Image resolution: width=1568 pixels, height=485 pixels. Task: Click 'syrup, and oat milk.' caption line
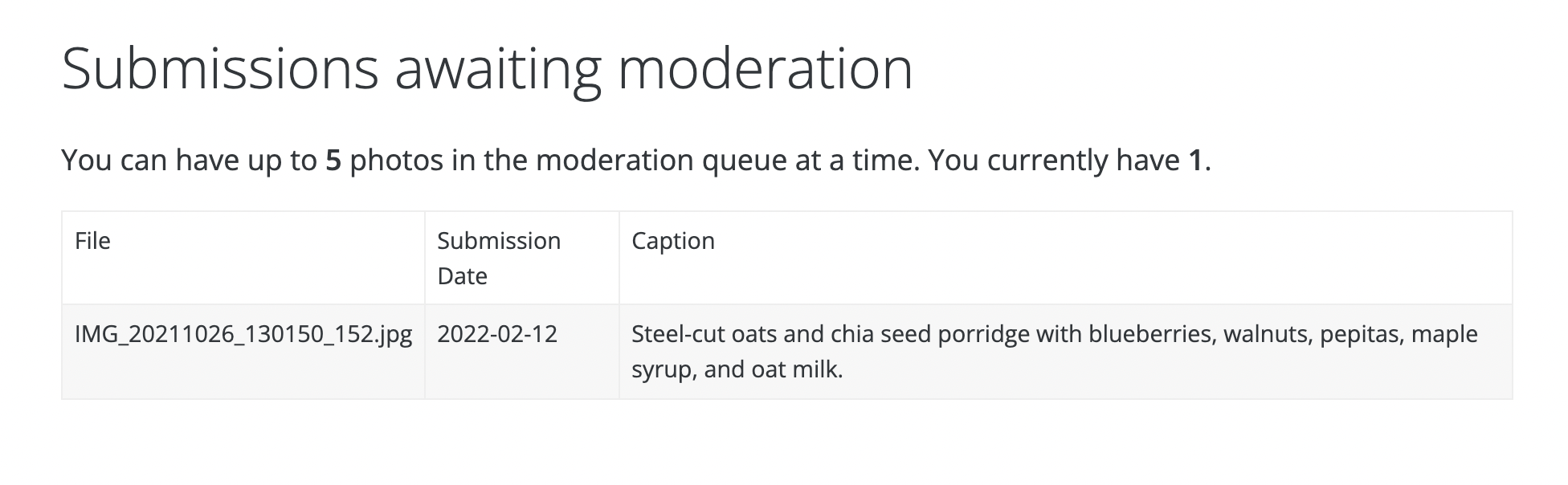coord(737,369)
